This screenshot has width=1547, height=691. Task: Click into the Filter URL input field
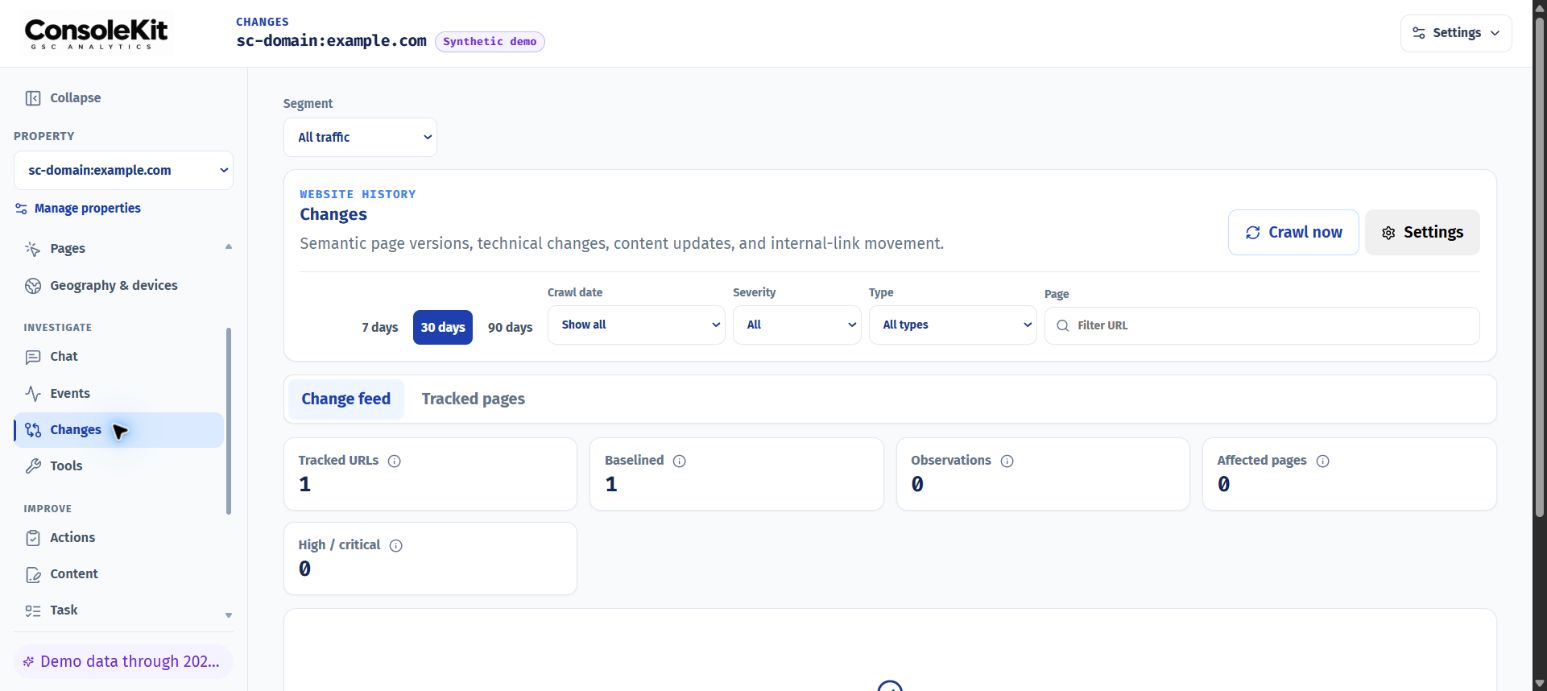pyautogui.click(x=1262, y=326)
